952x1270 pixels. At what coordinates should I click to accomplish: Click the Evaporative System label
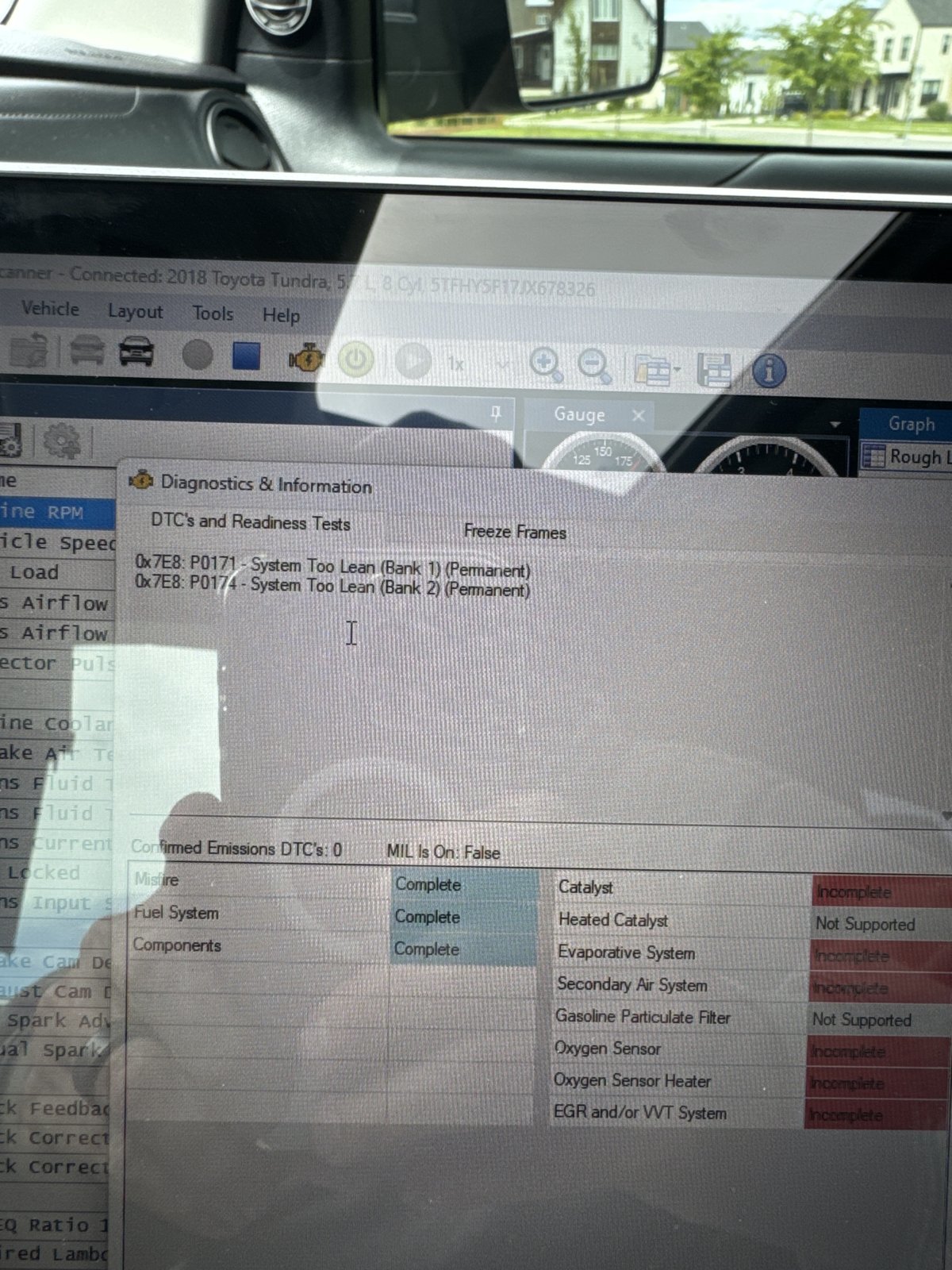(626, 952)
